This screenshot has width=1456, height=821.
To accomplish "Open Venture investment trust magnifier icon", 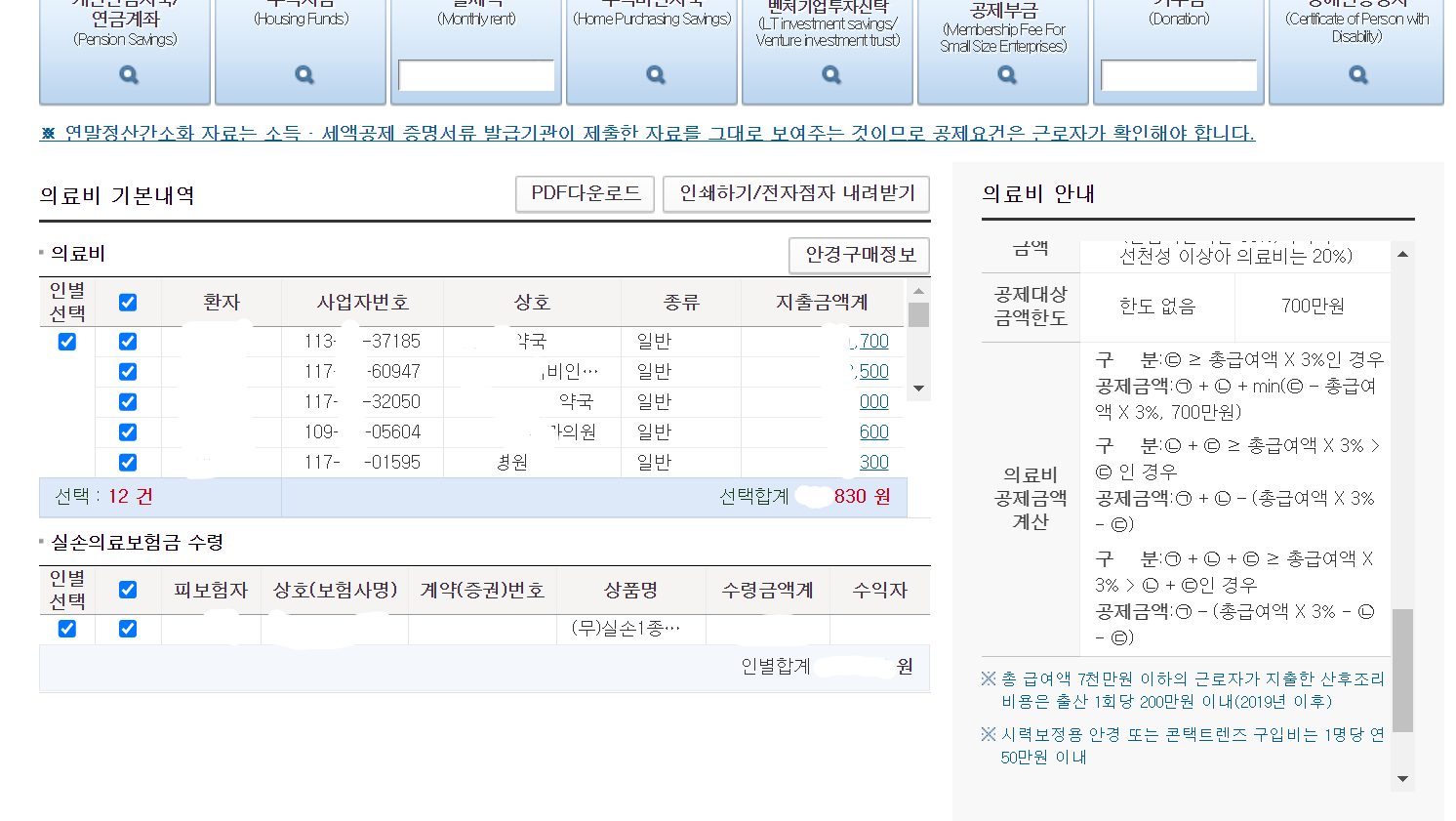I will [x=831, y=75].
